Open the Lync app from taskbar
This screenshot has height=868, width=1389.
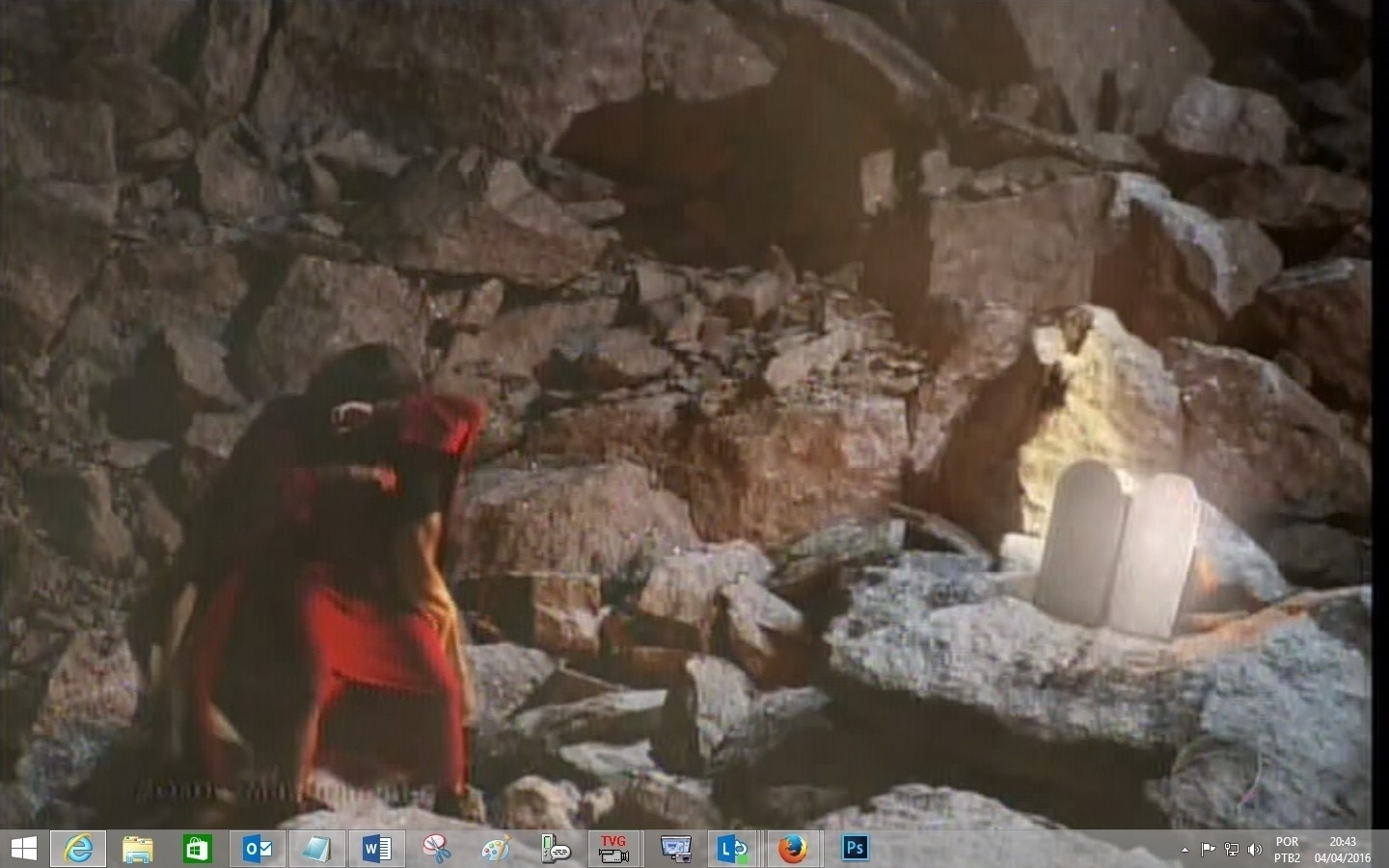click(734, 849)
